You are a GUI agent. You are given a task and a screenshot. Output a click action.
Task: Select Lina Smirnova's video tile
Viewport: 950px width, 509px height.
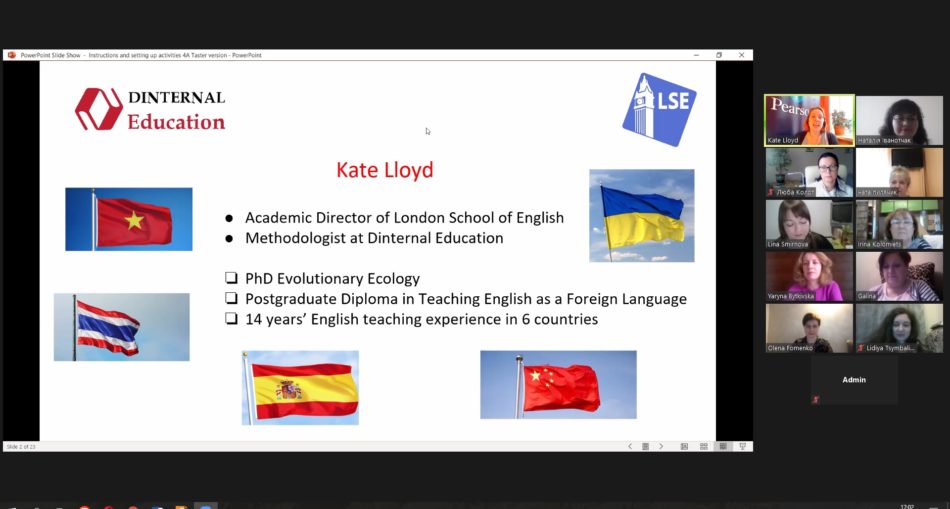point(809,224)
